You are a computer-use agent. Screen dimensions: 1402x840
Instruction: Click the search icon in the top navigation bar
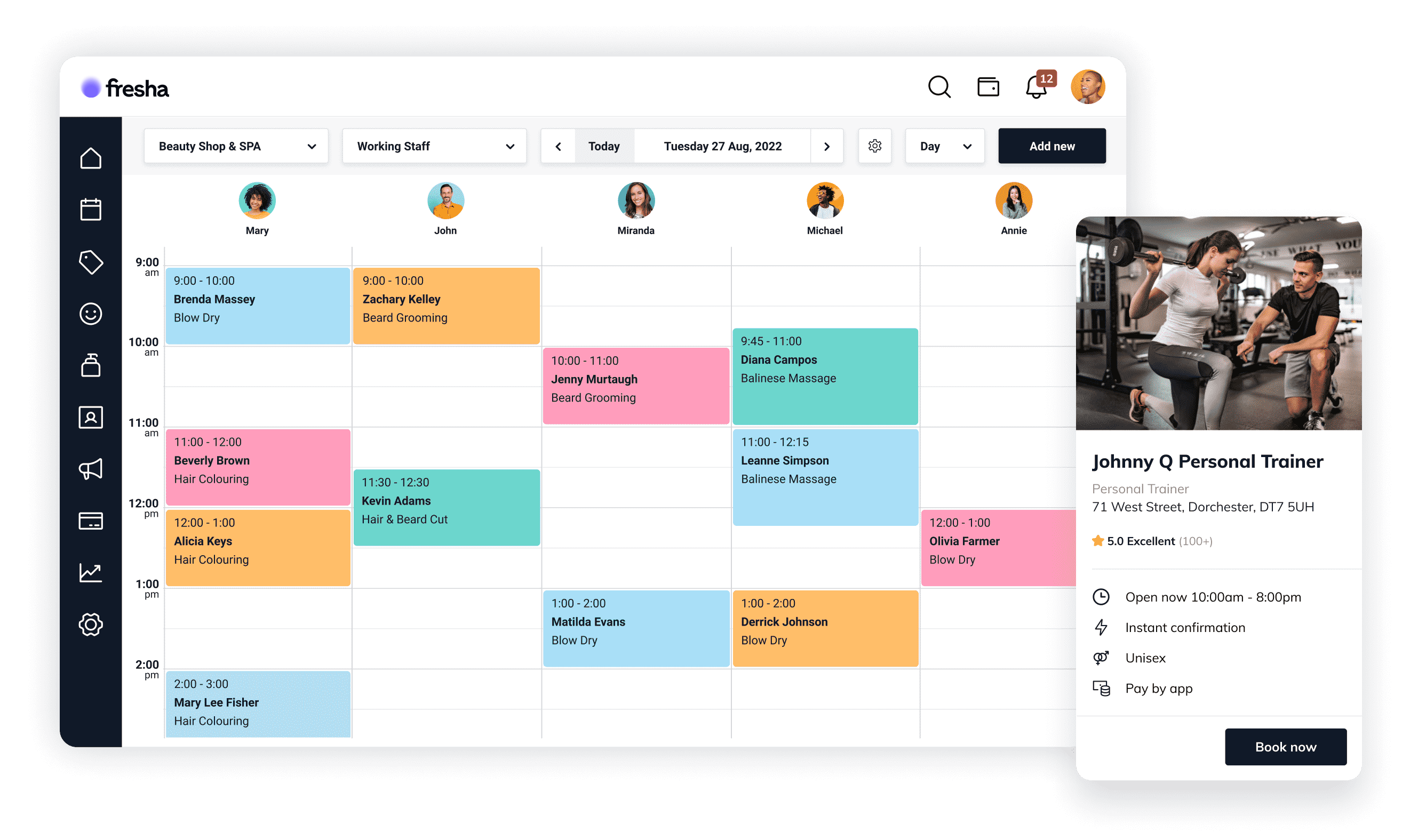pyautogui.click(x=939, y=86)
